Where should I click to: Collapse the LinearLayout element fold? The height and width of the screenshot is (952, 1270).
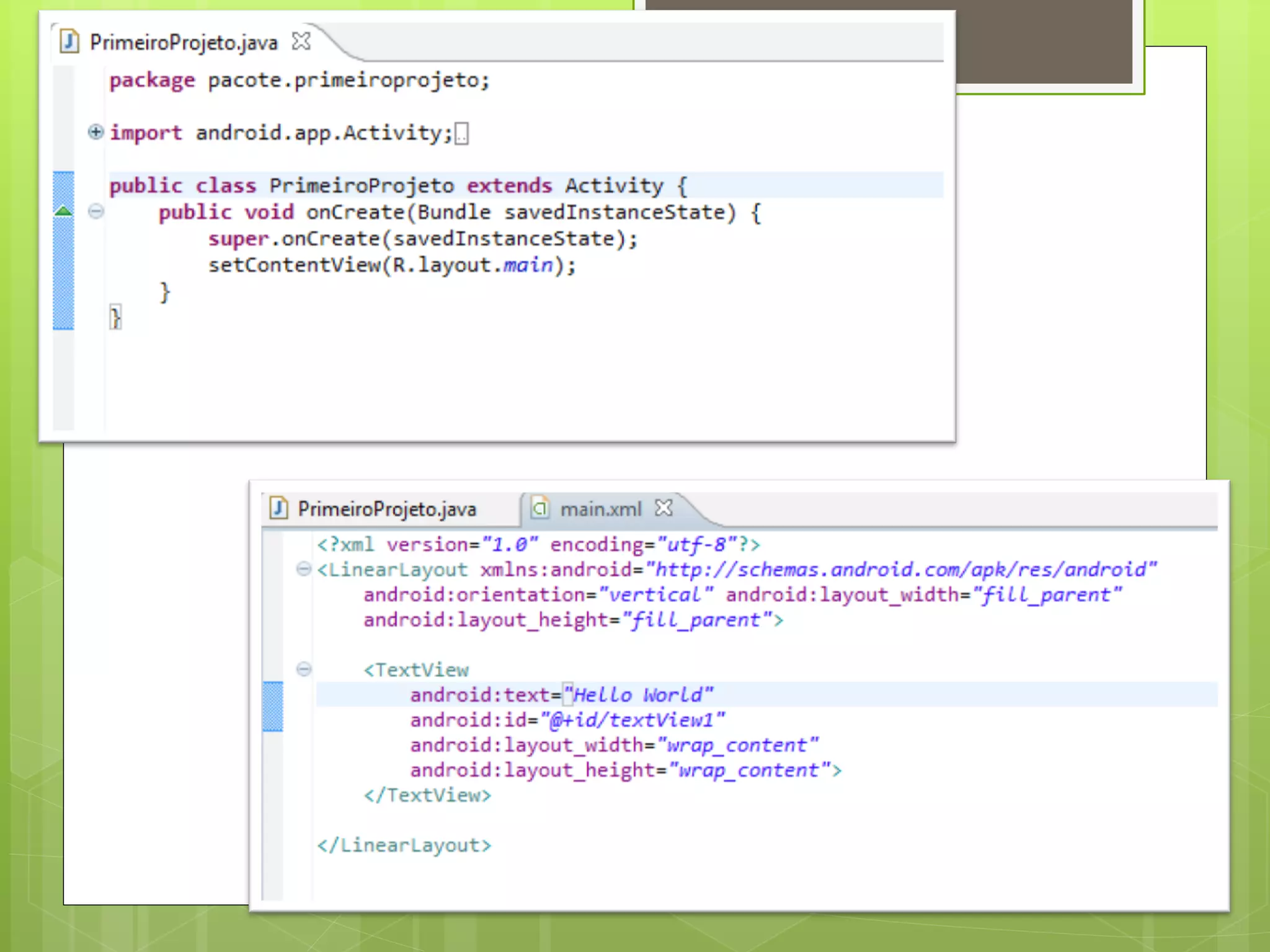pyautogui.click(x=303, y=568)
